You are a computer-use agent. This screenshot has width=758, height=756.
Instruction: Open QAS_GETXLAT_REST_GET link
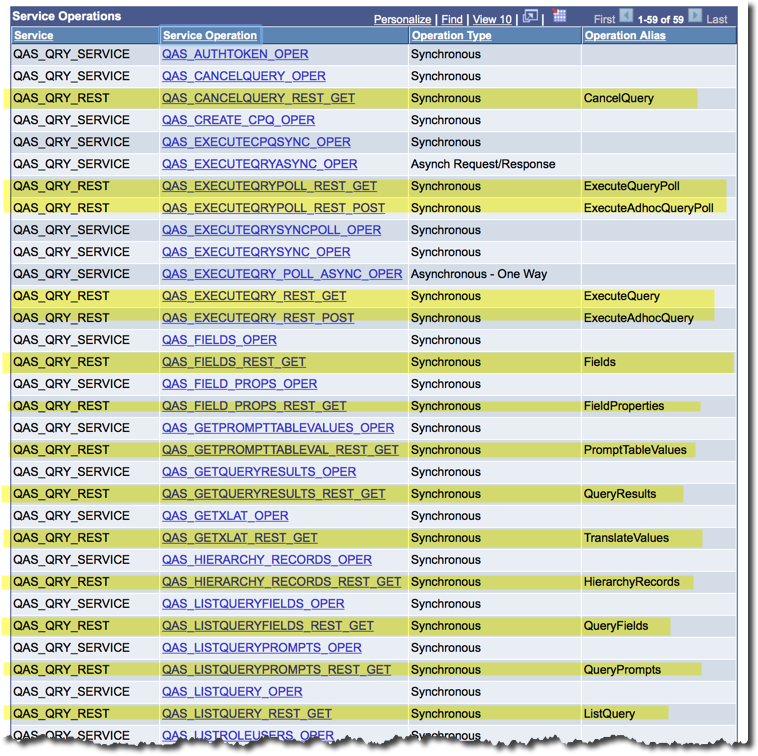tap(239, 538)
